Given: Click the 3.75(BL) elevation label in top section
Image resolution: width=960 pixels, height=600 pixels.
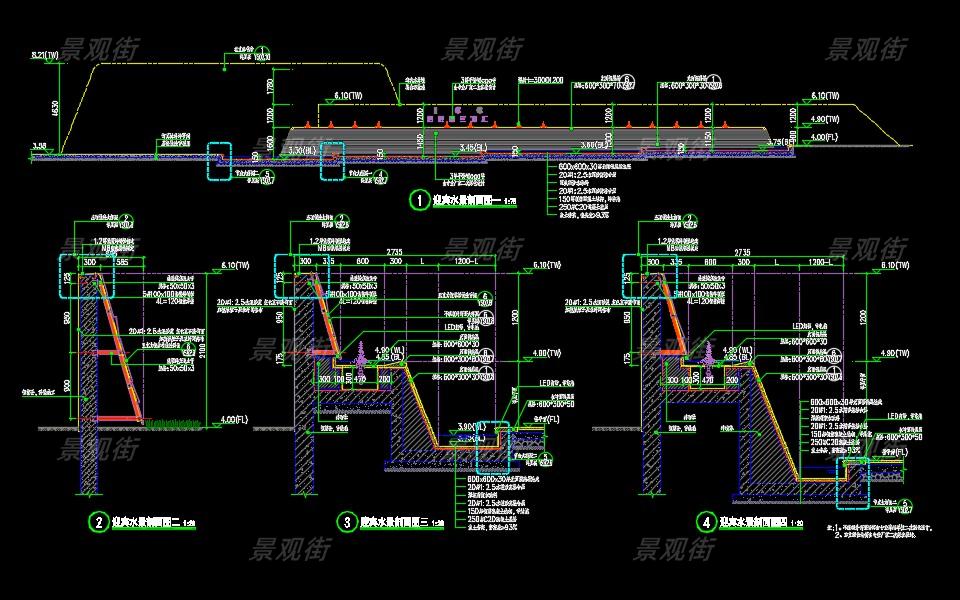Looking at the screenshot, I should pyautogui.click(x=787, y=142).
